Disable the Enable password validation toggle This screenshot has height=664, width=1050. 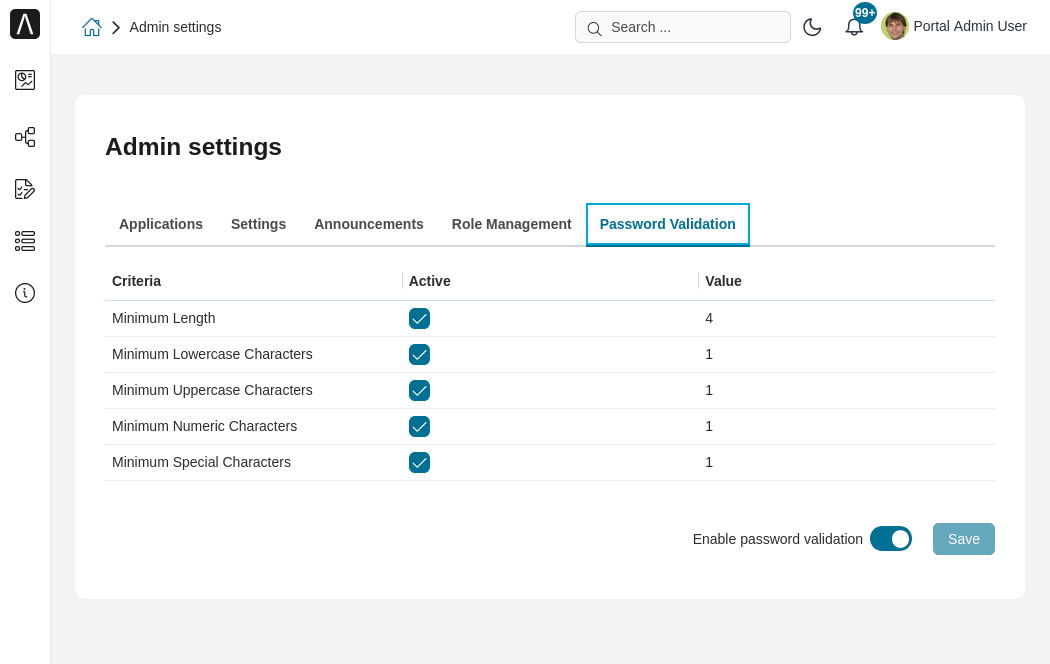point(891,539)
